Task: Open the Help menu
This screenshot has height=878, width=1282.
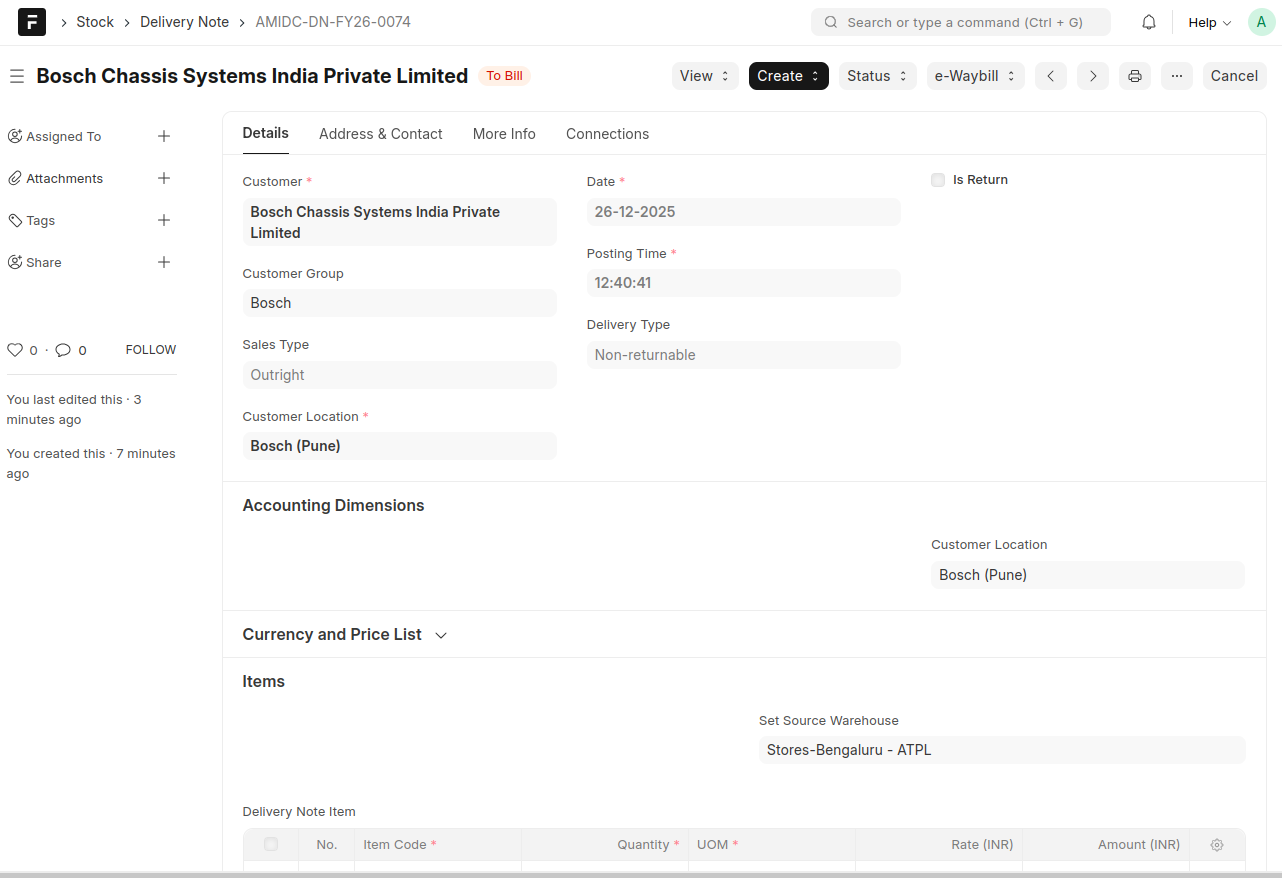Action: tap(1209, 22)
